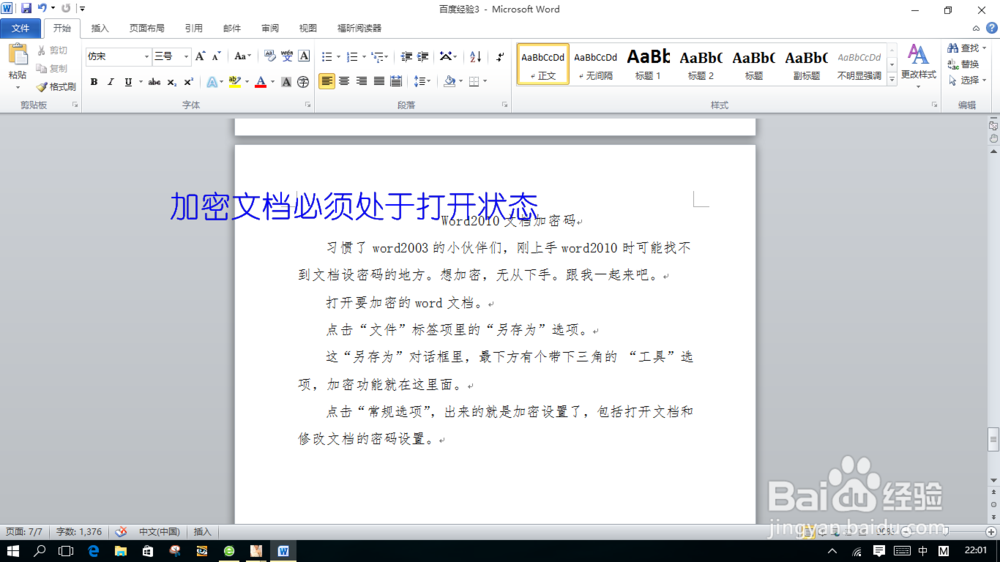Click the Decrease Indent icon

coord(406,57)
